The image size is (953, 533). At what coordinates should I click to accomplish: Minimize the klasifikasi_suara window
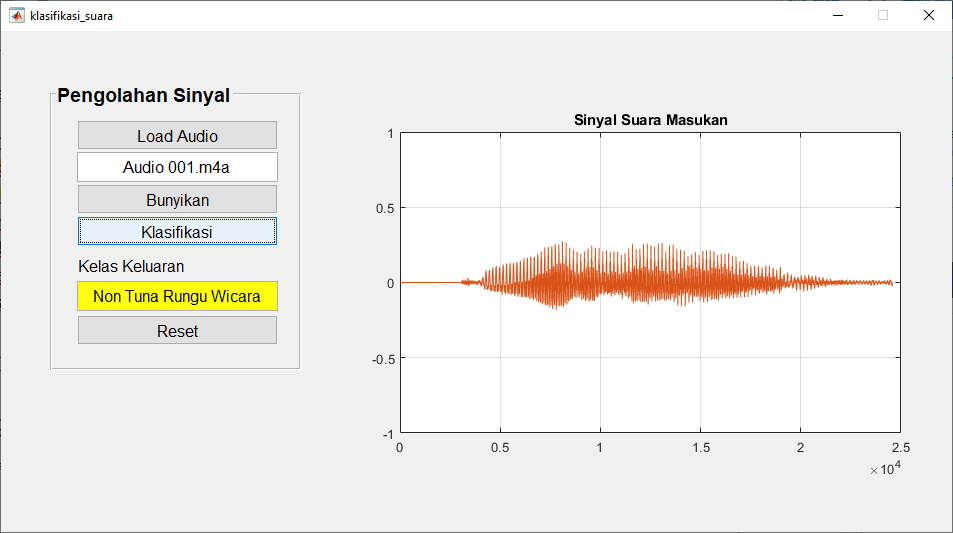837,15
